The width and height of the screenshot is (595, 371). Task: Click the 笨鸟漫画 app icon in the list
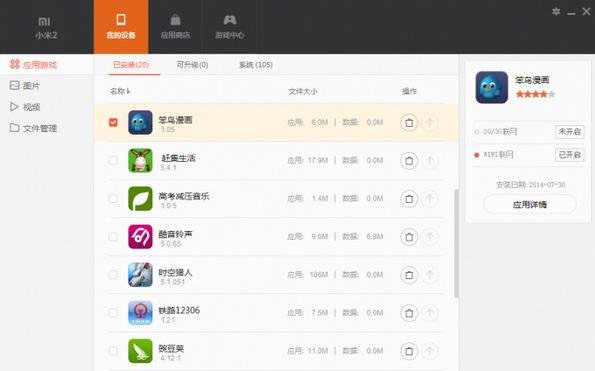pyautogui.click(x=140, y=122)
